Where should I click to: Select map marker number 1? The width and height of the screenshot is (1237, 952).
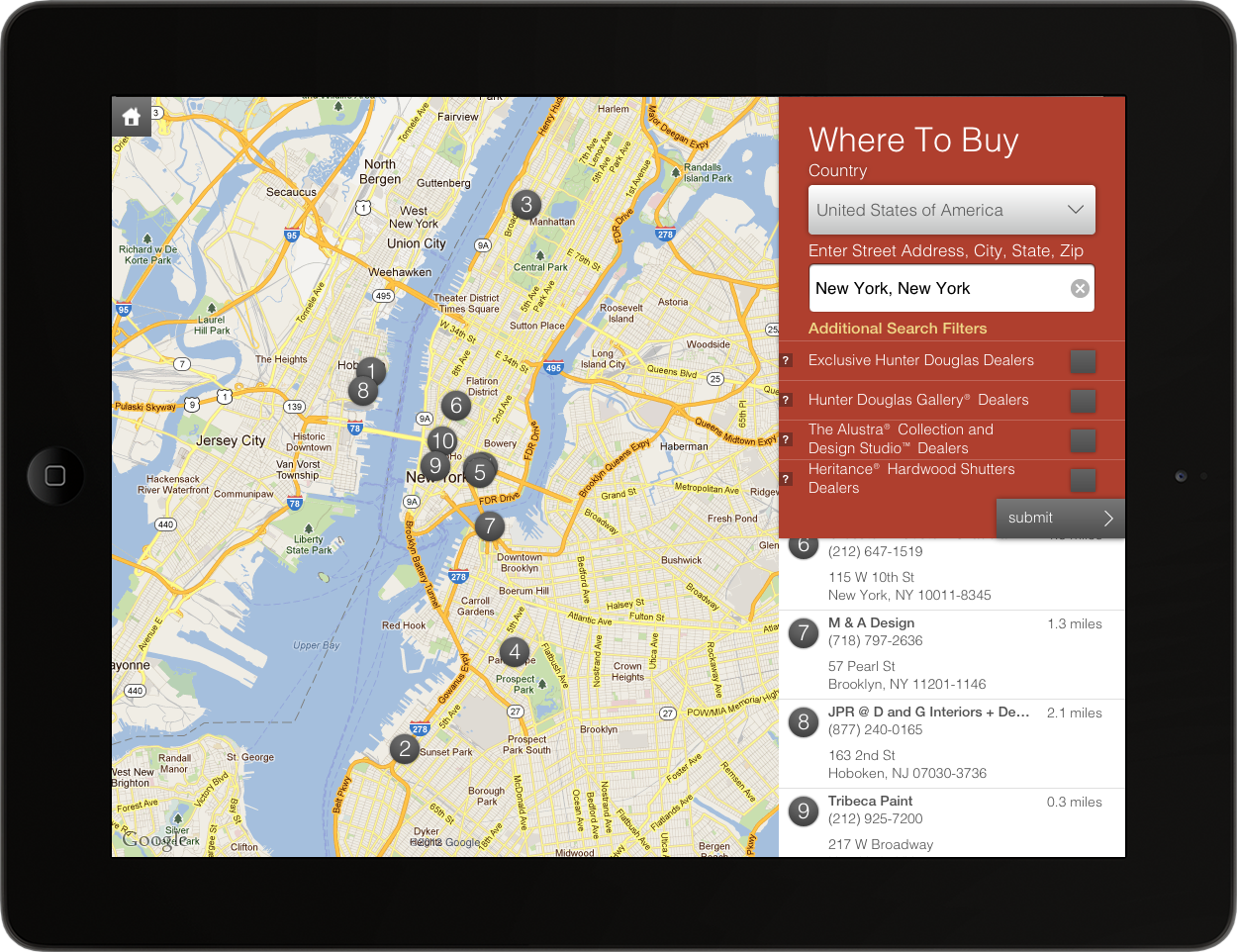[x=371, y=372]
